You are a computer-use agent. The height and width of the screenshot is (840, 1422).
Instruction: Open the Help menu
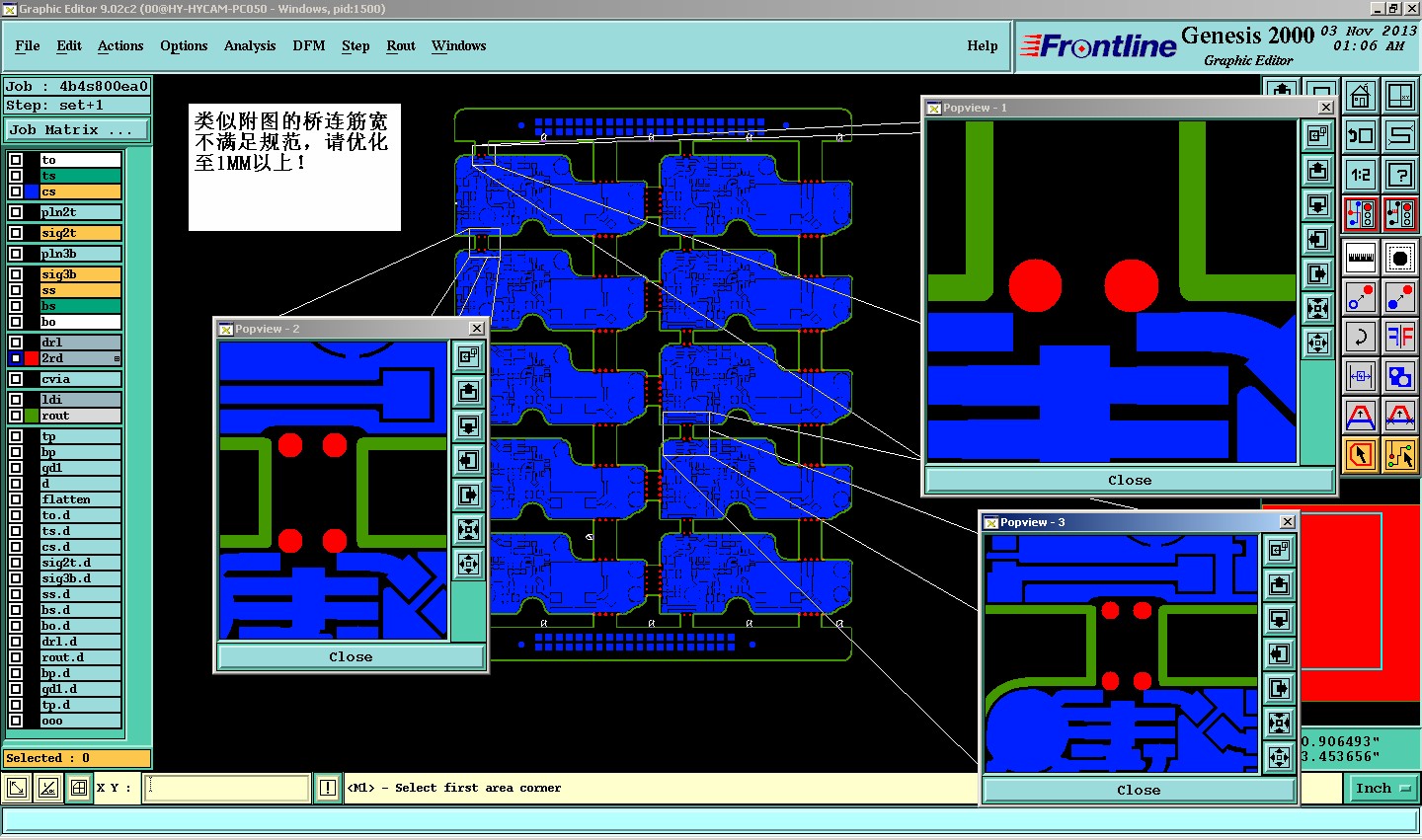click(983, 45)
